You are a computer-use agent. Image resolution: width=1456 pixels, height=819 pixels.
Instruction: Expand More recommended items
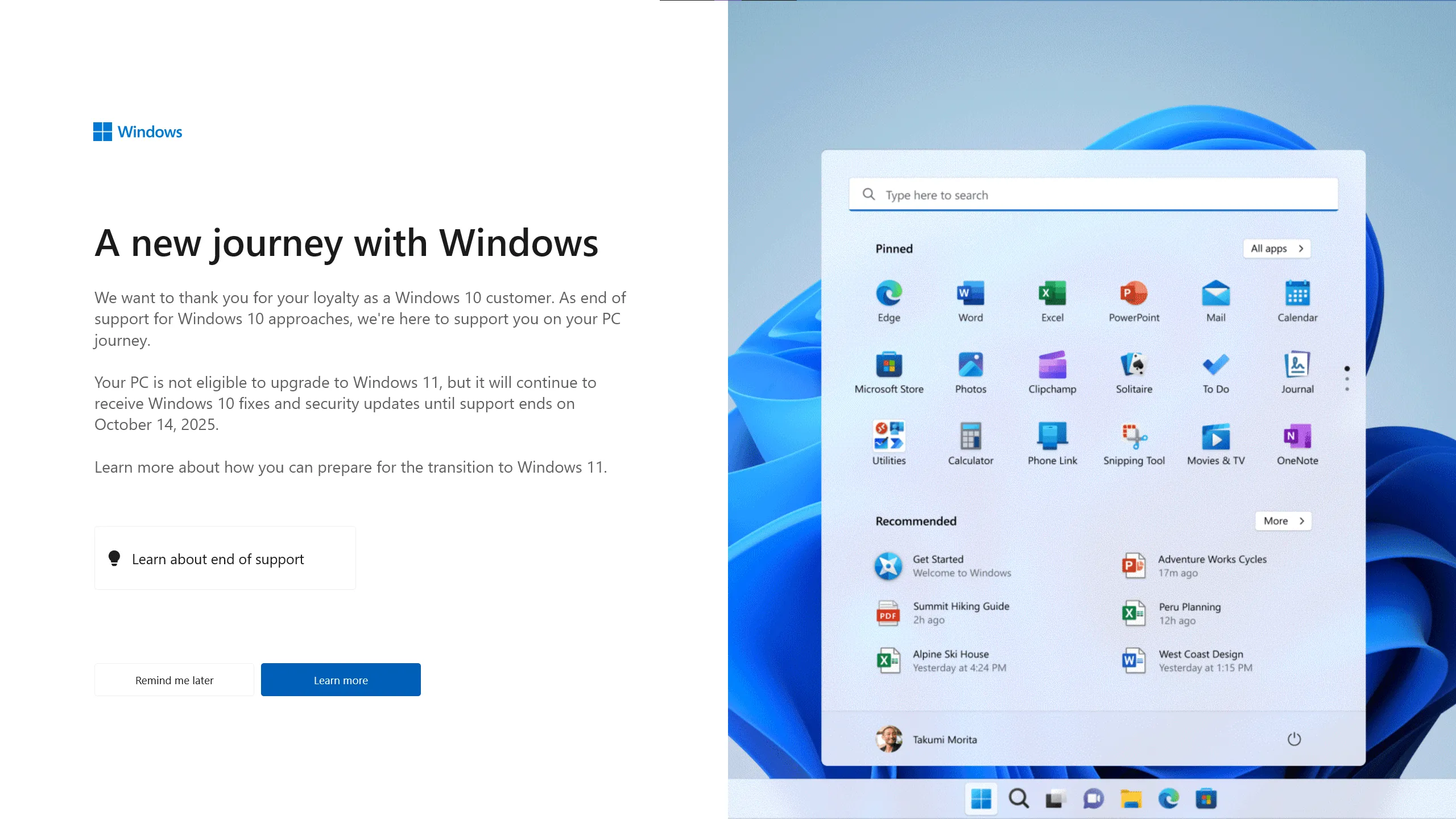(1283, 520)
